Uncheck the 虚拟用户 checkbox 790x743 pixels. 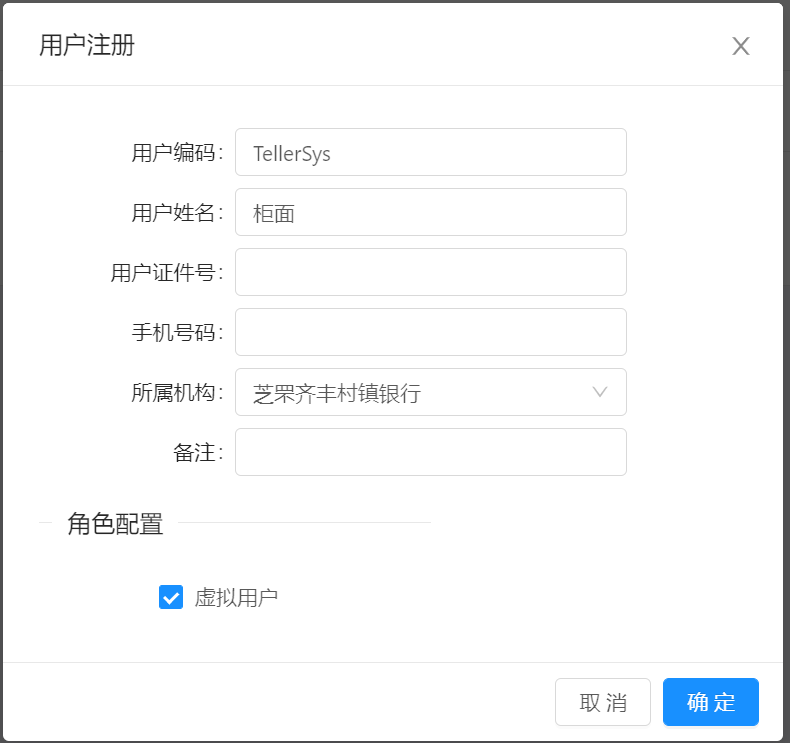171,597
